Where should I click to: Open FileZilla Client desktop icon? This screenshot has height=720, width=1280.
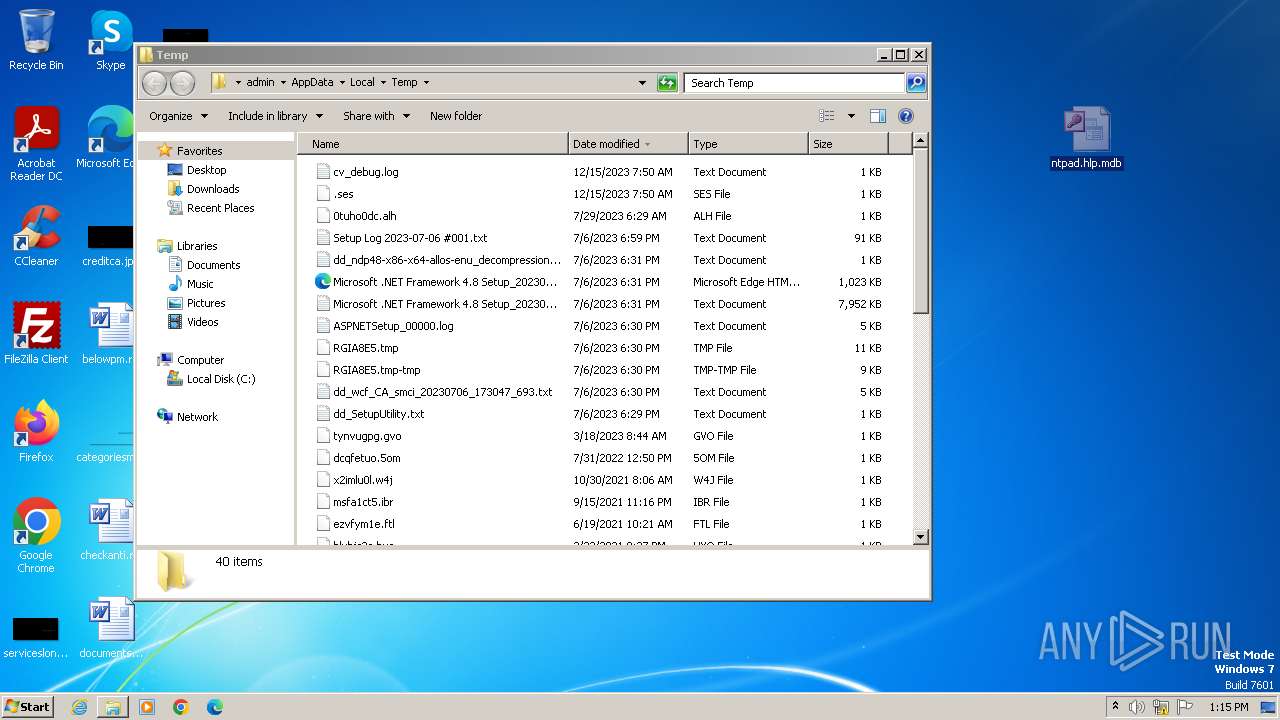click(x=36, y=334)
